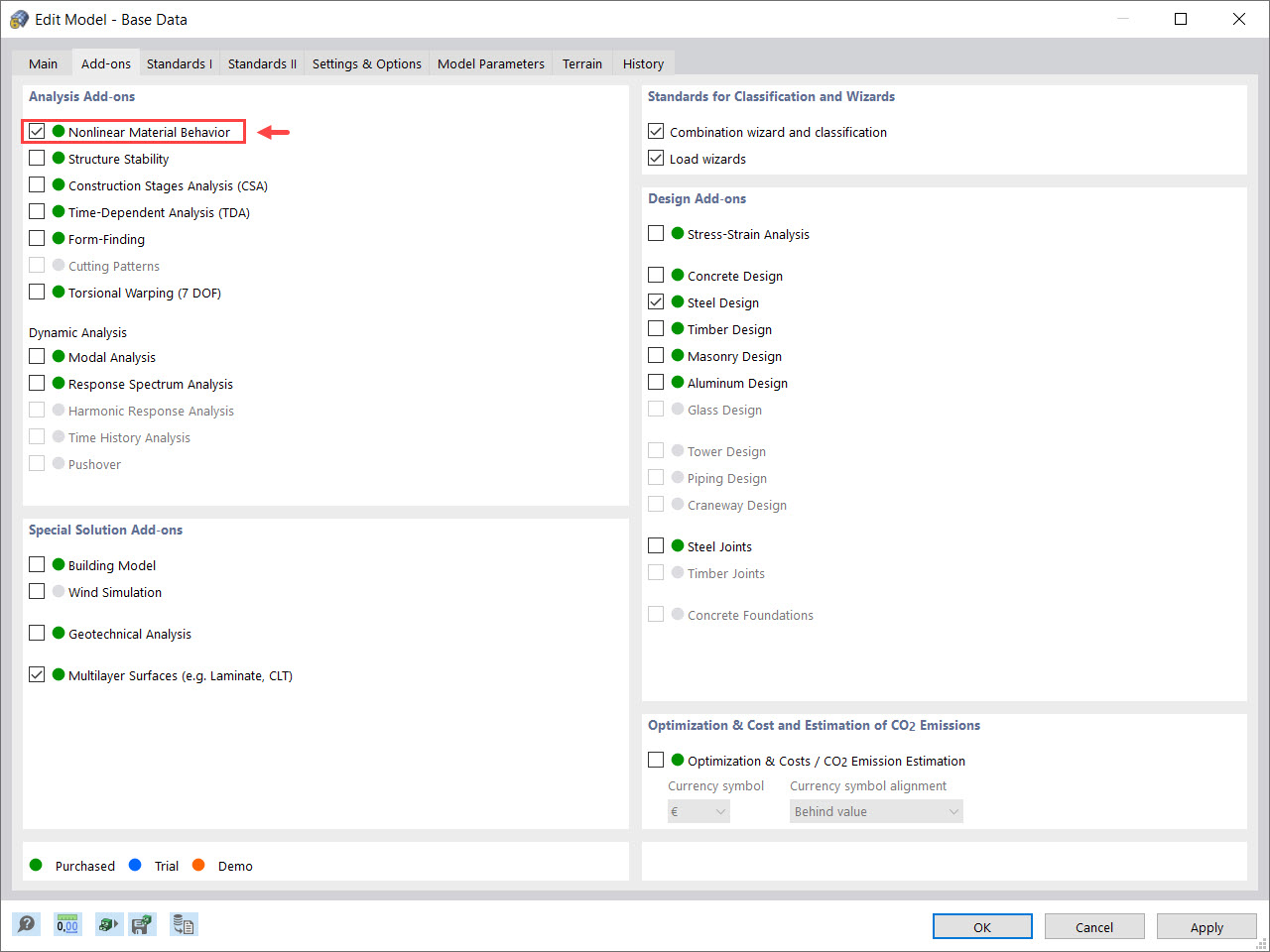Enable the Load wizards option
This screenshot has width=1270, height=952.
coord(656,158)
